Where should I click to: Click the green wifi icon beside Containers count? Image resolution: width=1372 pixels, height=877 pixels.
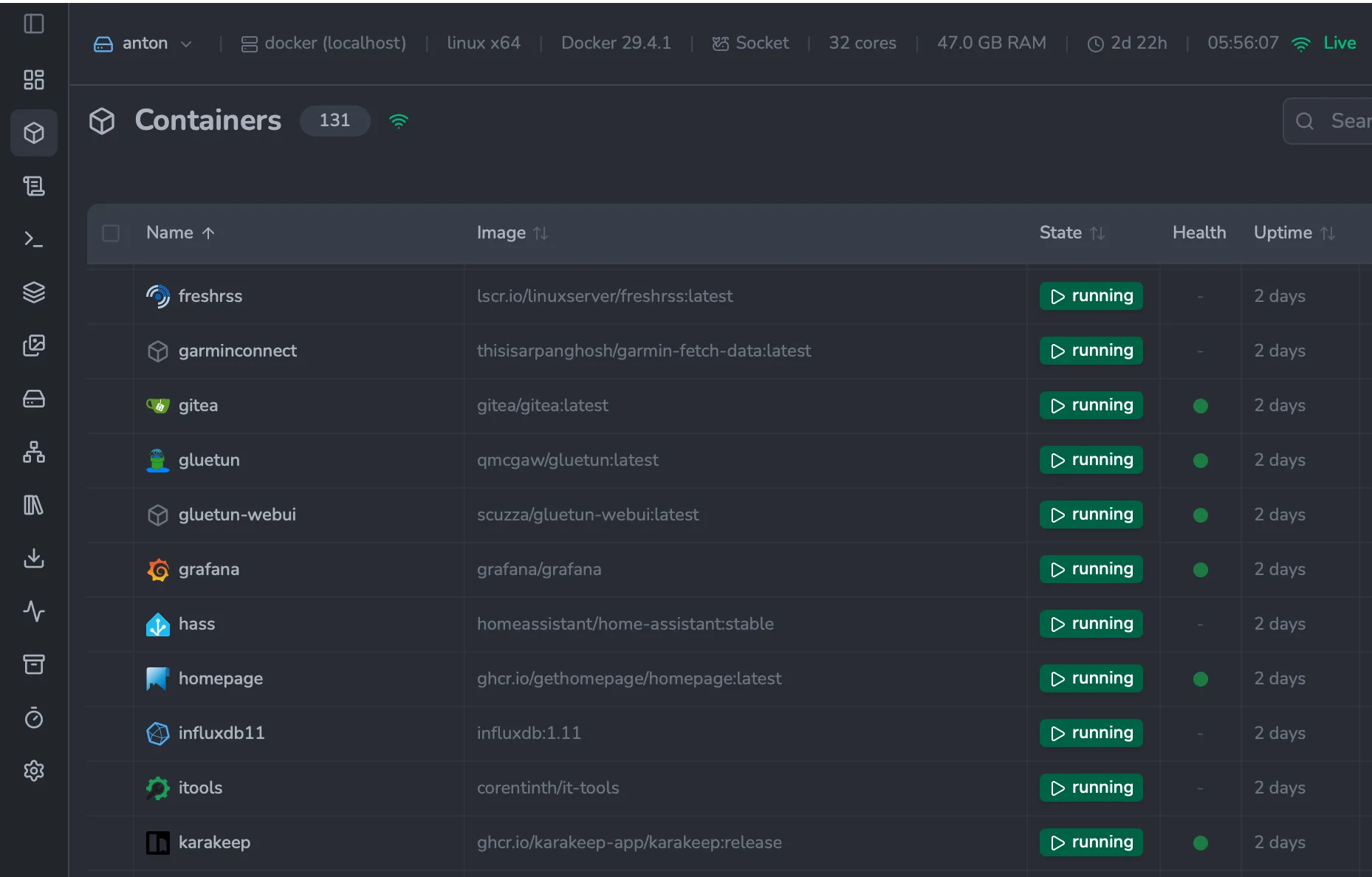coord(399,121)
